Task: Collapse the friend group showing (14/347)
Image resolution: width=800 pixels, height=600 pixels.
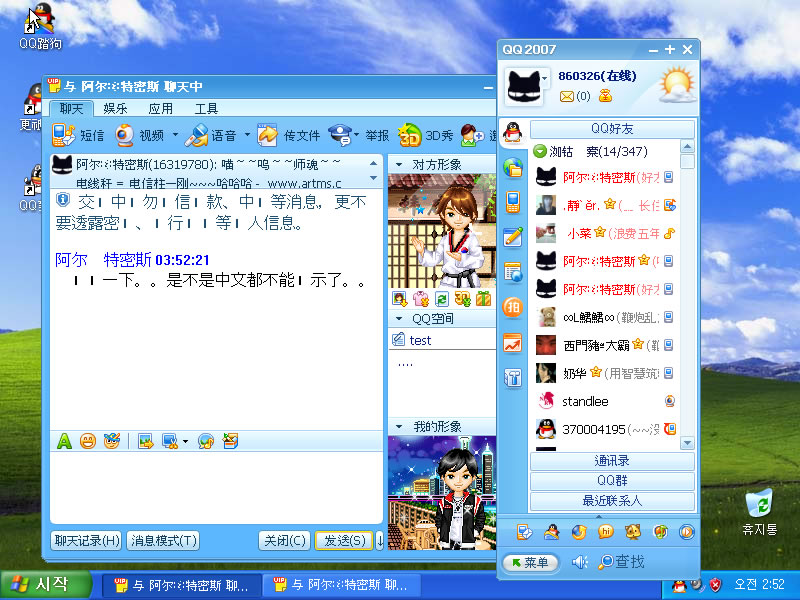Action: (540, 151)
